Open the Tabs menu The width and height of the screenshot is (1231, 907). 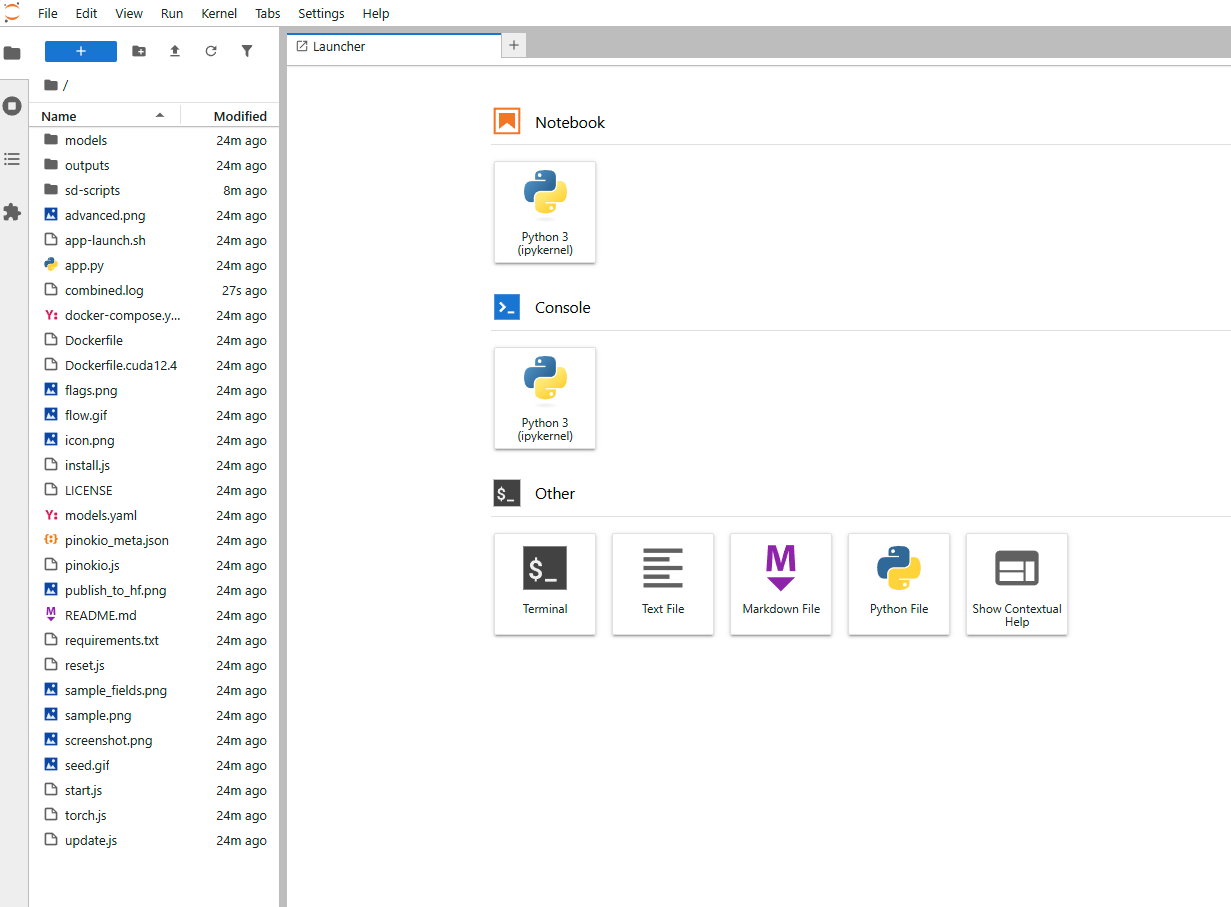267,14
